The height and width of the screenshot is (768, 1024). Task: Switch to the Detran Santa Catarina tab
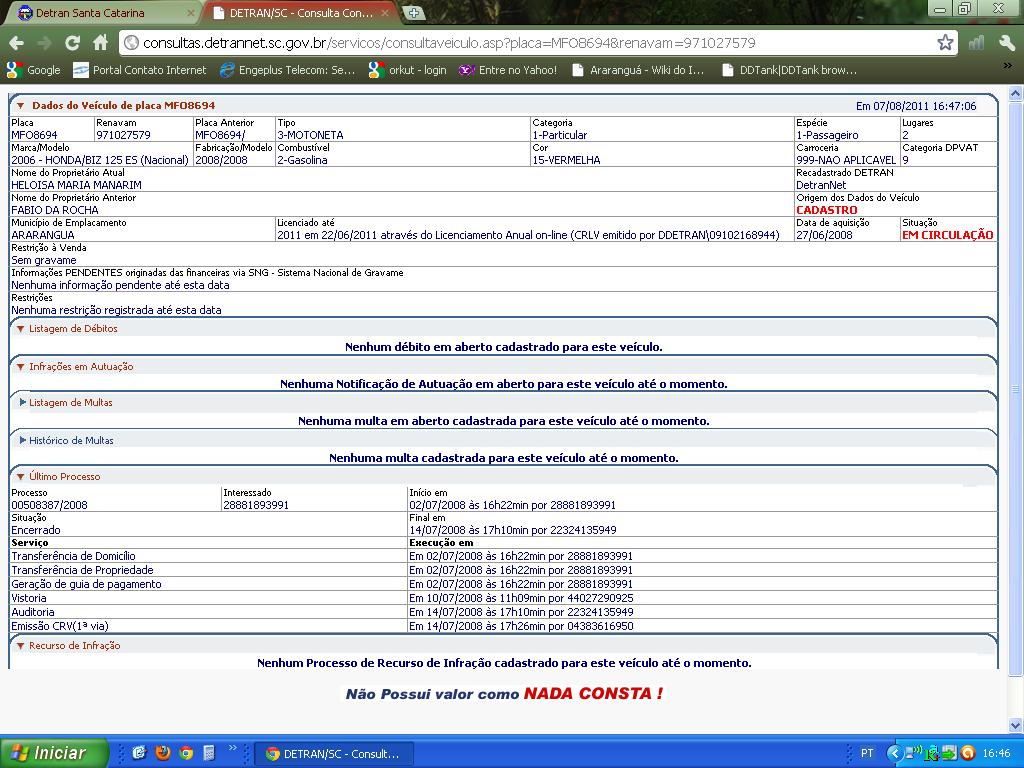95,13
